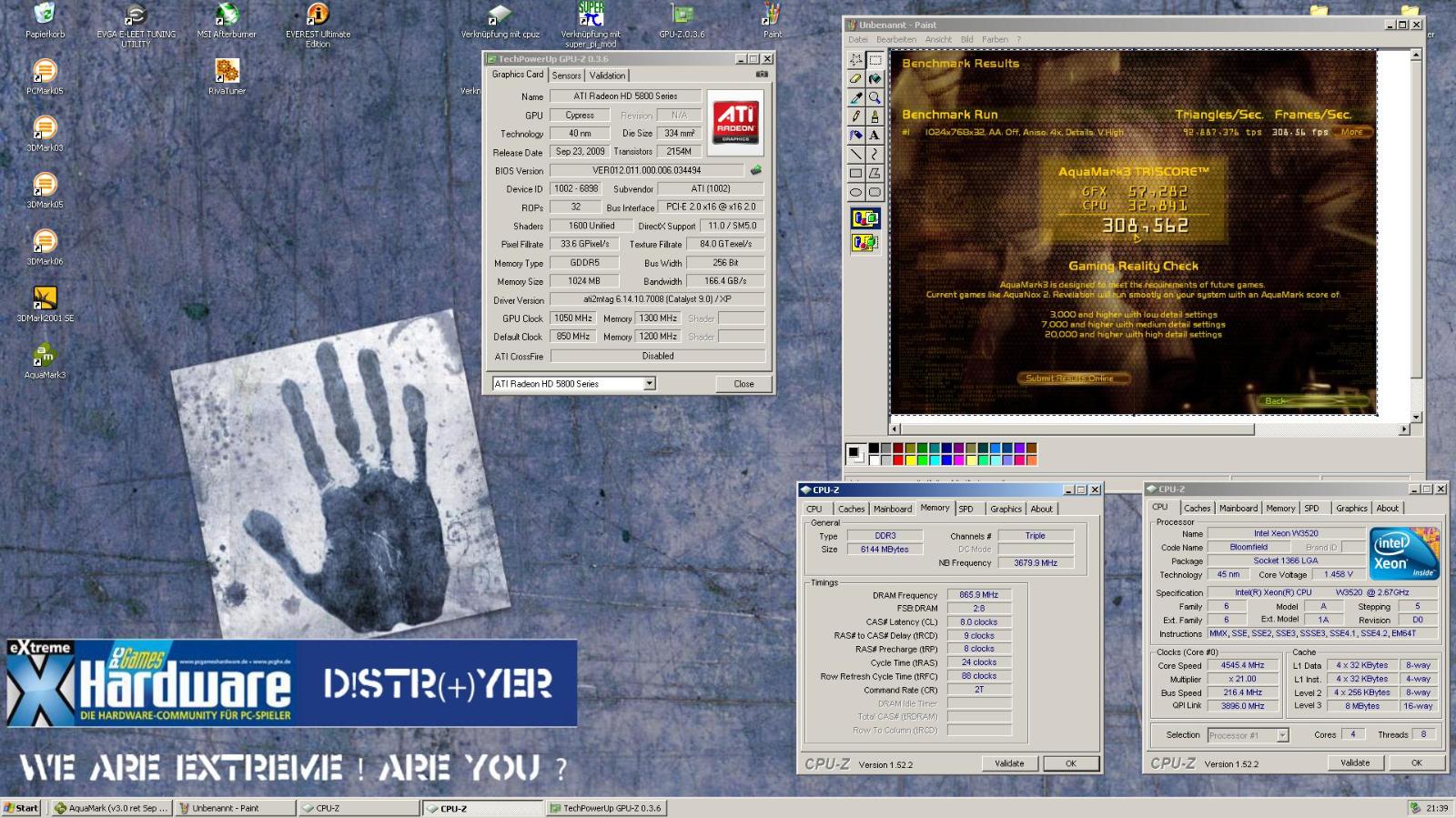This screenshot has height=818, width=1456.
Task: Click OK in the right CPU-Z window
Action: point(1417,762)
